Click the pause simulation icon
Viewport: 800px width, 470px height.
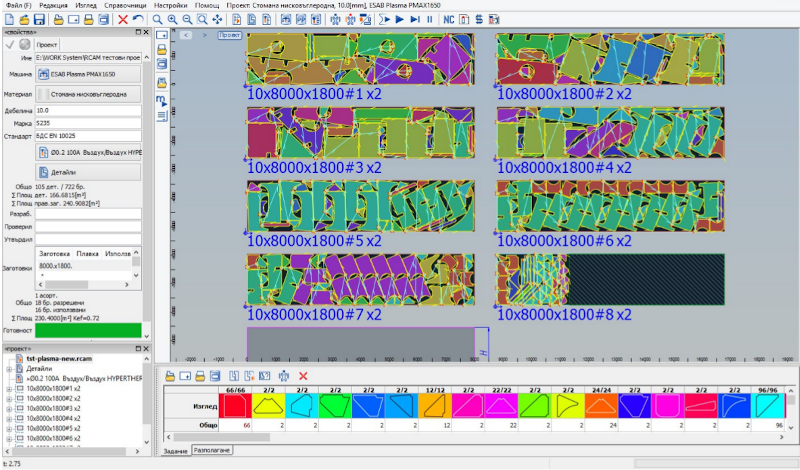click(430, 19)
